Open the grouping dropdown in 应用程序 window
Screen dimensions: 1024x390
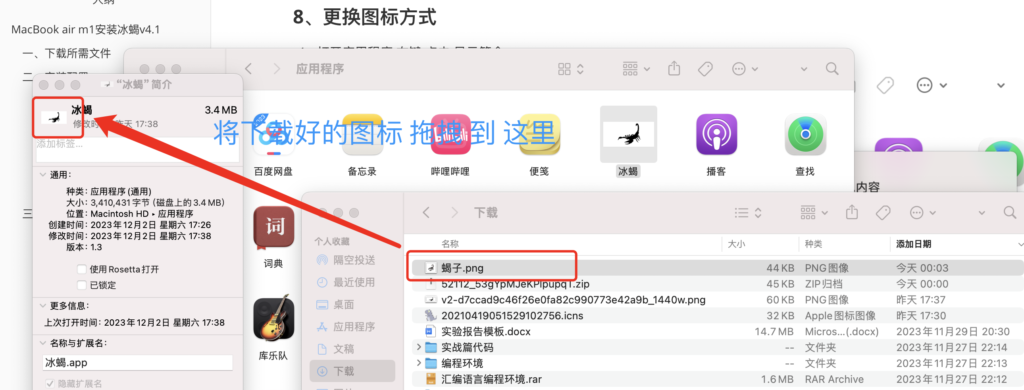point(636,69)
